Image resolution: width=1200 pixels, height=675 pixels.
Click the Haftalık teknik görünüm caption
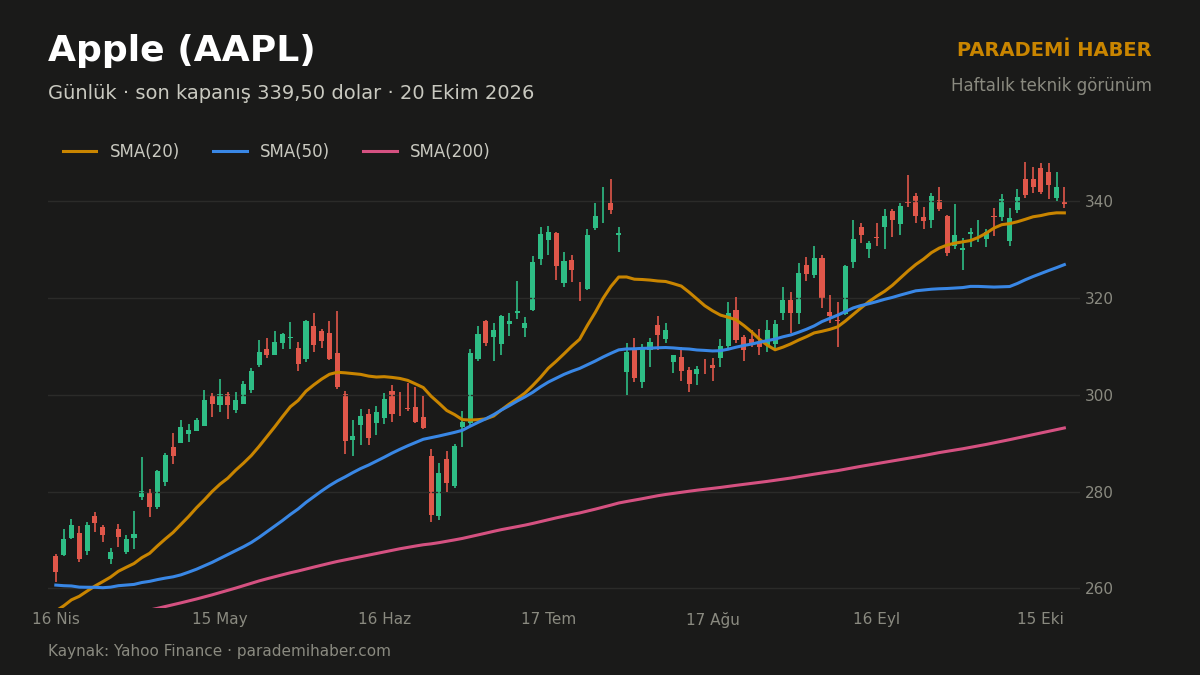click(x=1051, y=86)
